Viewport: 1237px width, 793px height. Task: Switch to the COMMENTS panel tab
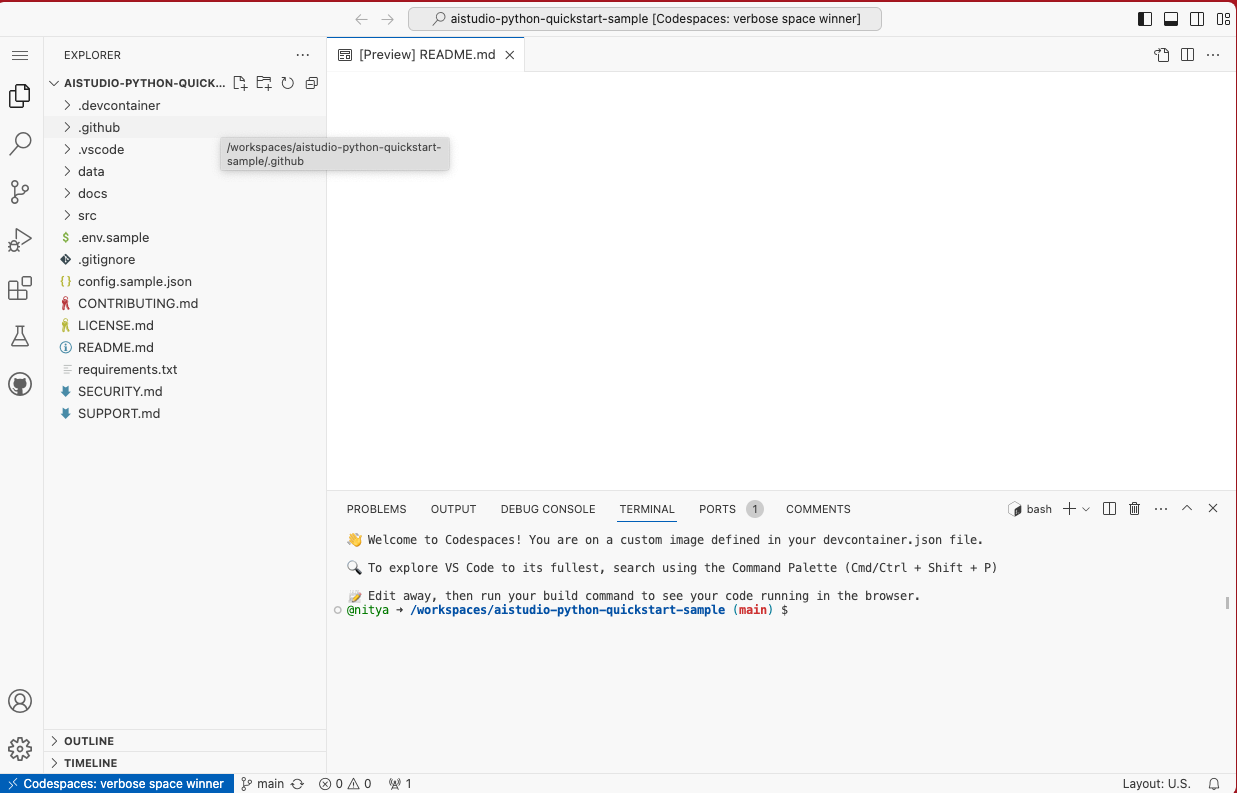(x=818, y=509)
